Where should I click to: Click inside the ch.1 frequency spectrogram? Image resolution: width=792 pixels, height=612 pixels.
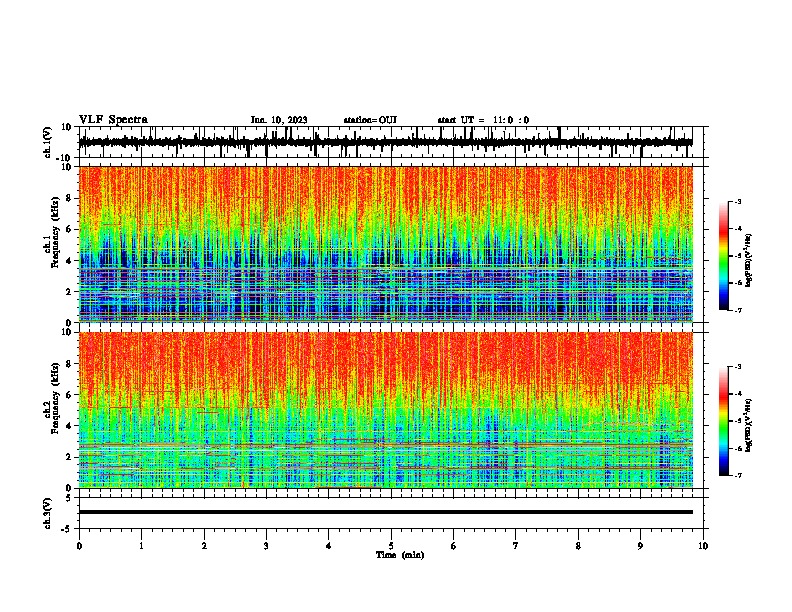click(385, 244)
